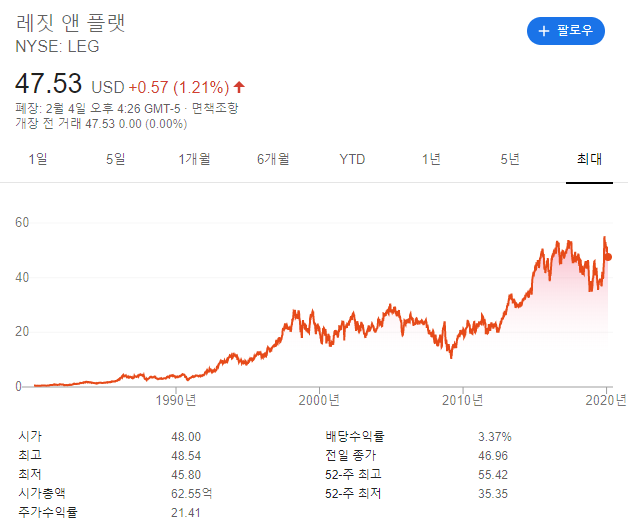
Task: Click the 52-주 최저 value 35.35
Action: (493, 494)
